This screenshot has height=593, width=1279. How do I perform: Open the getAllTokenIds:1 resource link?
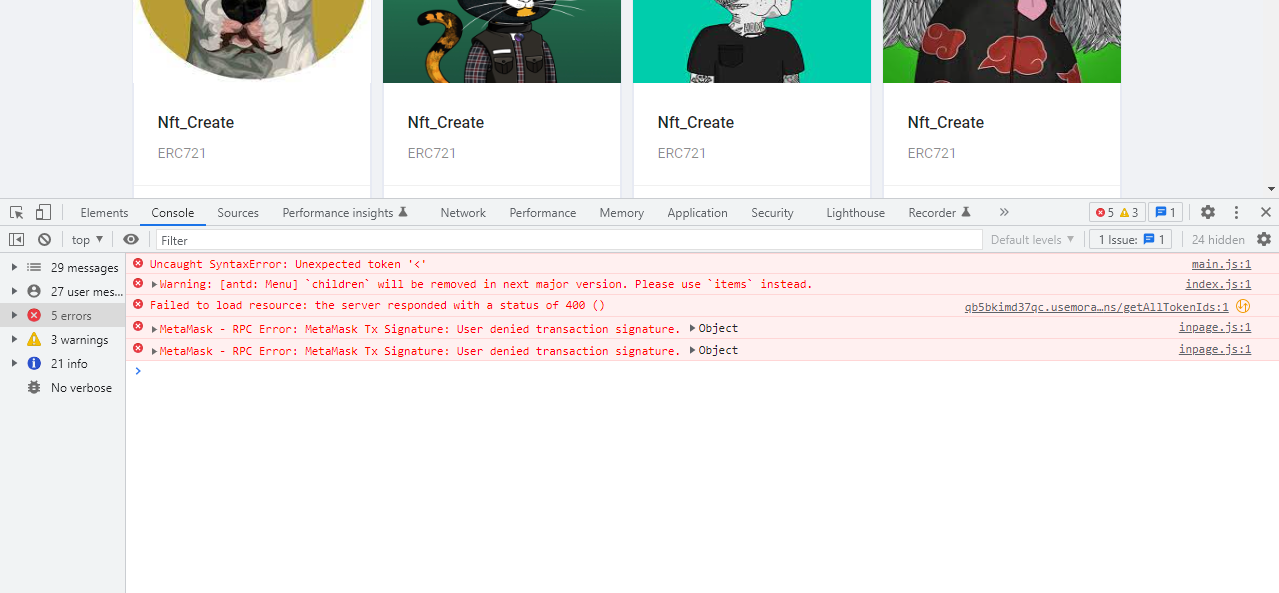[x=1096, y=307]
